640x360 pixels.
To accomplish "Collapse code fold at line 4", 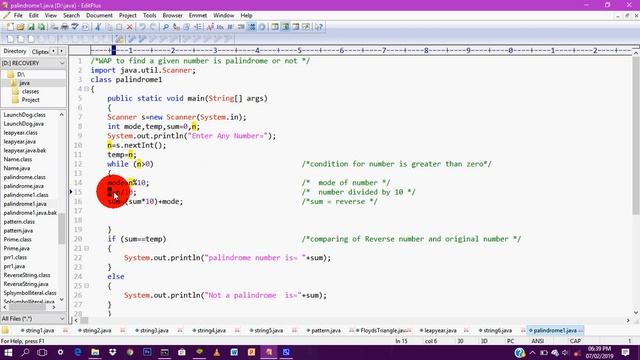I will (87, 89).
